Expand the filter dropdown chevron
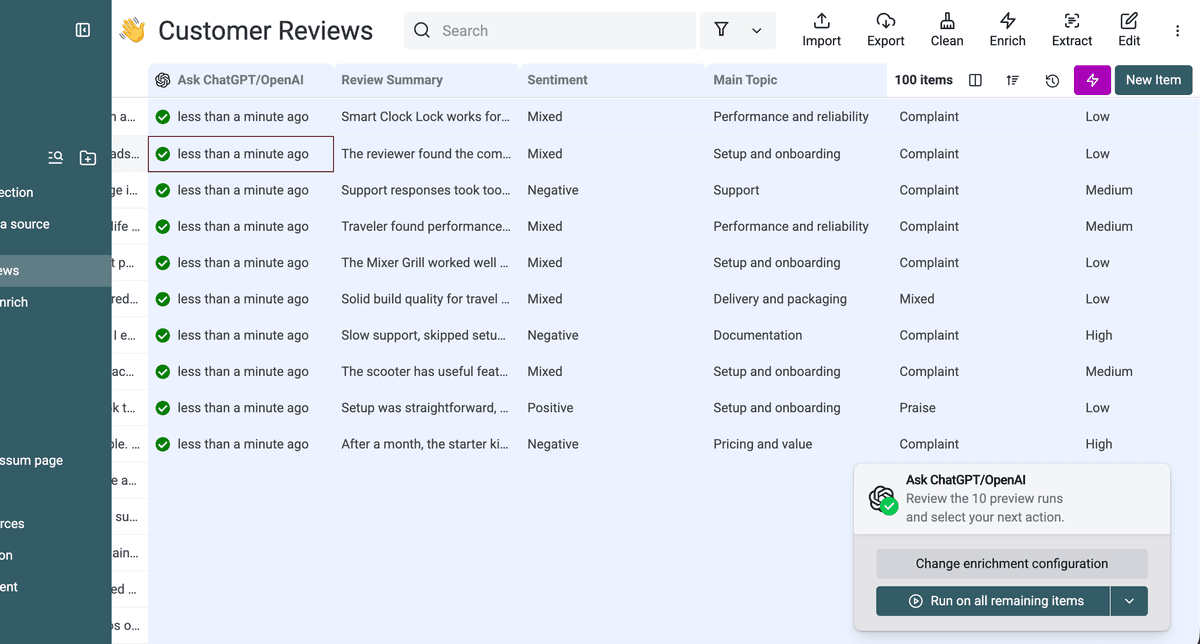 757,31
